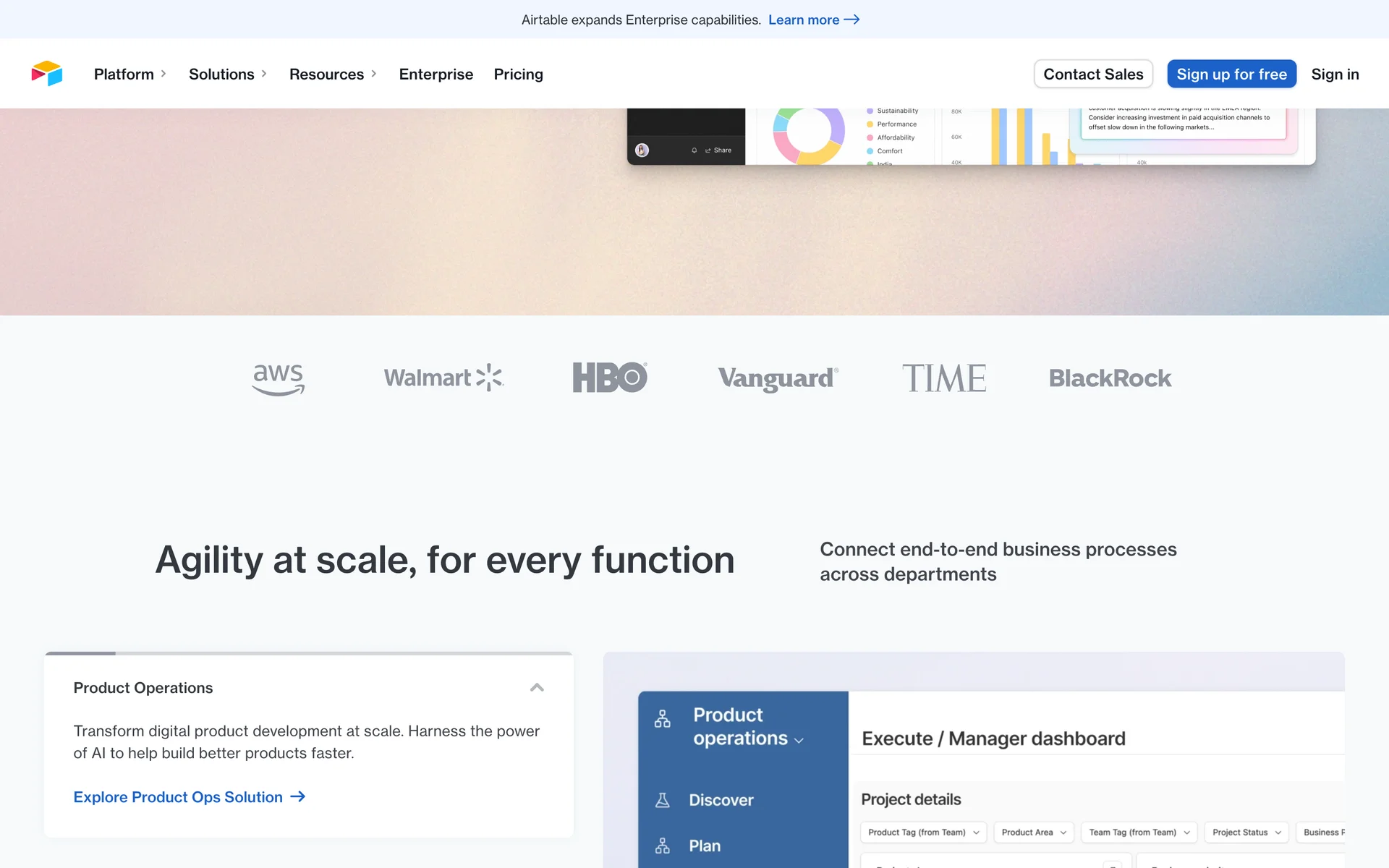
Task: Click the AWS logo
Action: [279, 378]
